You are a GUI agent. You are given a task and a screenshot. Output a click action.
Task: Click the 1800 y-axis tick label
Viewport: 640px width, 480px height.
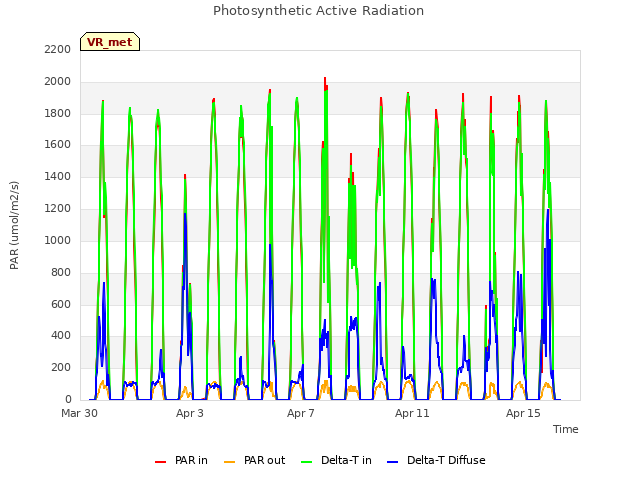click(58, 113)
